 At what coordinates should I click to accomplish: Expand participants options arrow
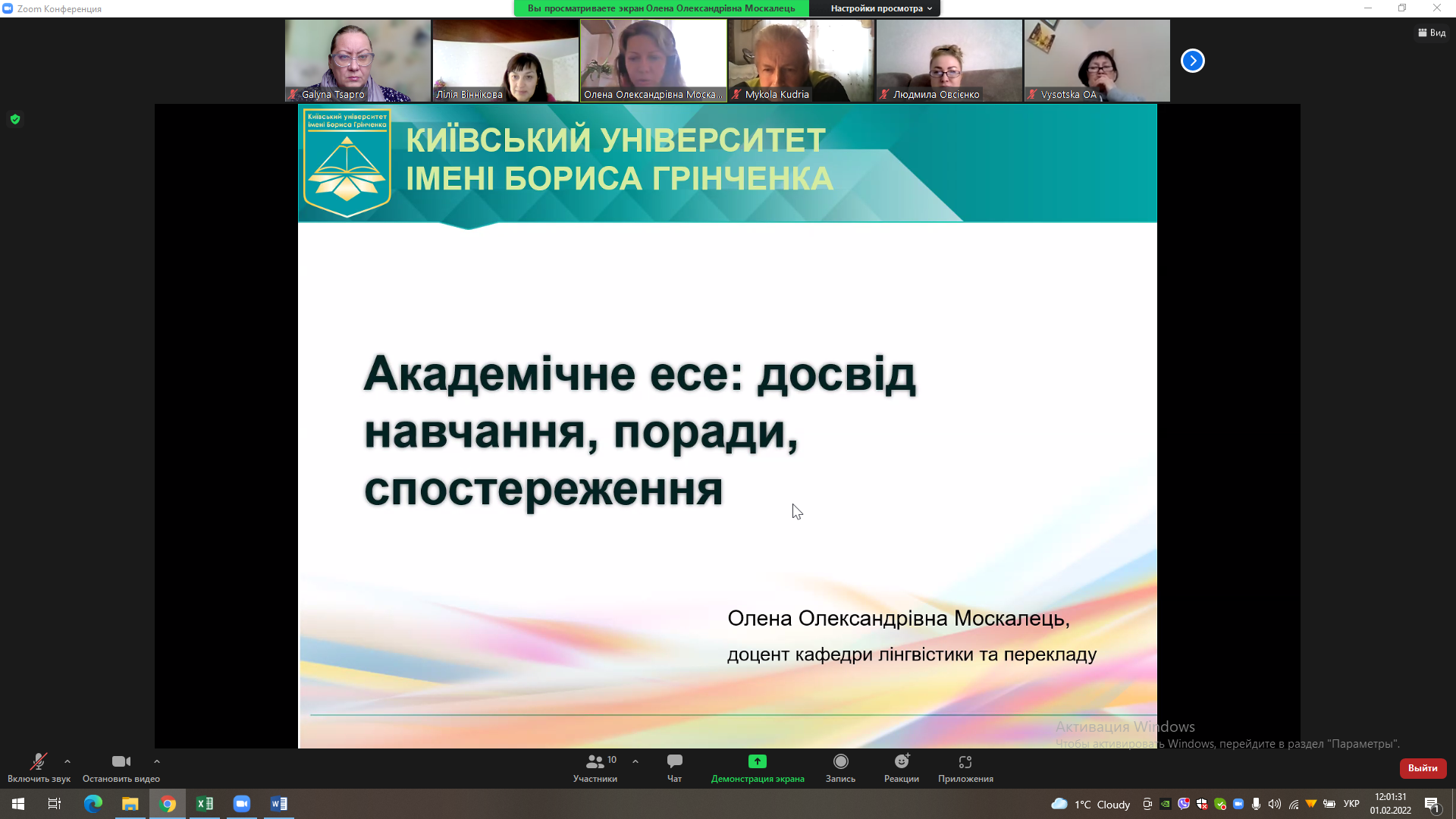coord(635,761)
